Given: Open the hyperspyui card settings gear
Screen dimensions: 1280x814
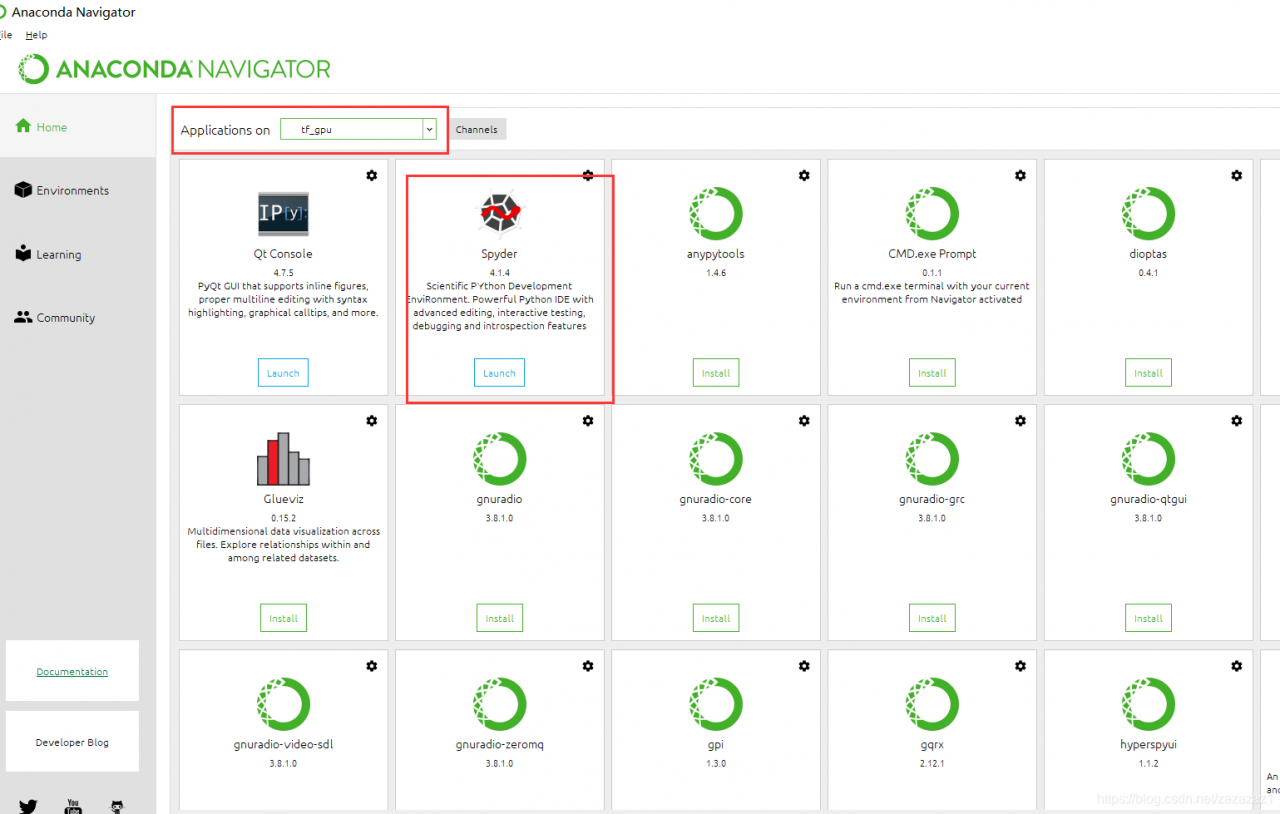Looking at the screenshot, I should coord(1236,666).
